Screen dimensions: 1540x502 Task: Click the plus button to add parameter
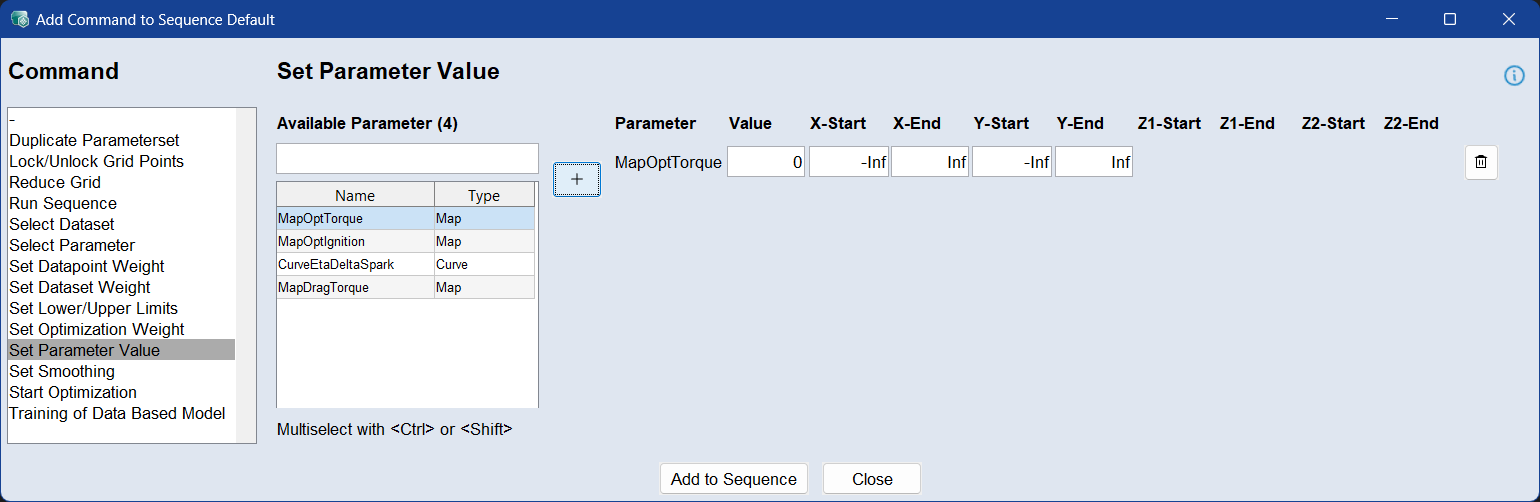[x=577, y=179]
